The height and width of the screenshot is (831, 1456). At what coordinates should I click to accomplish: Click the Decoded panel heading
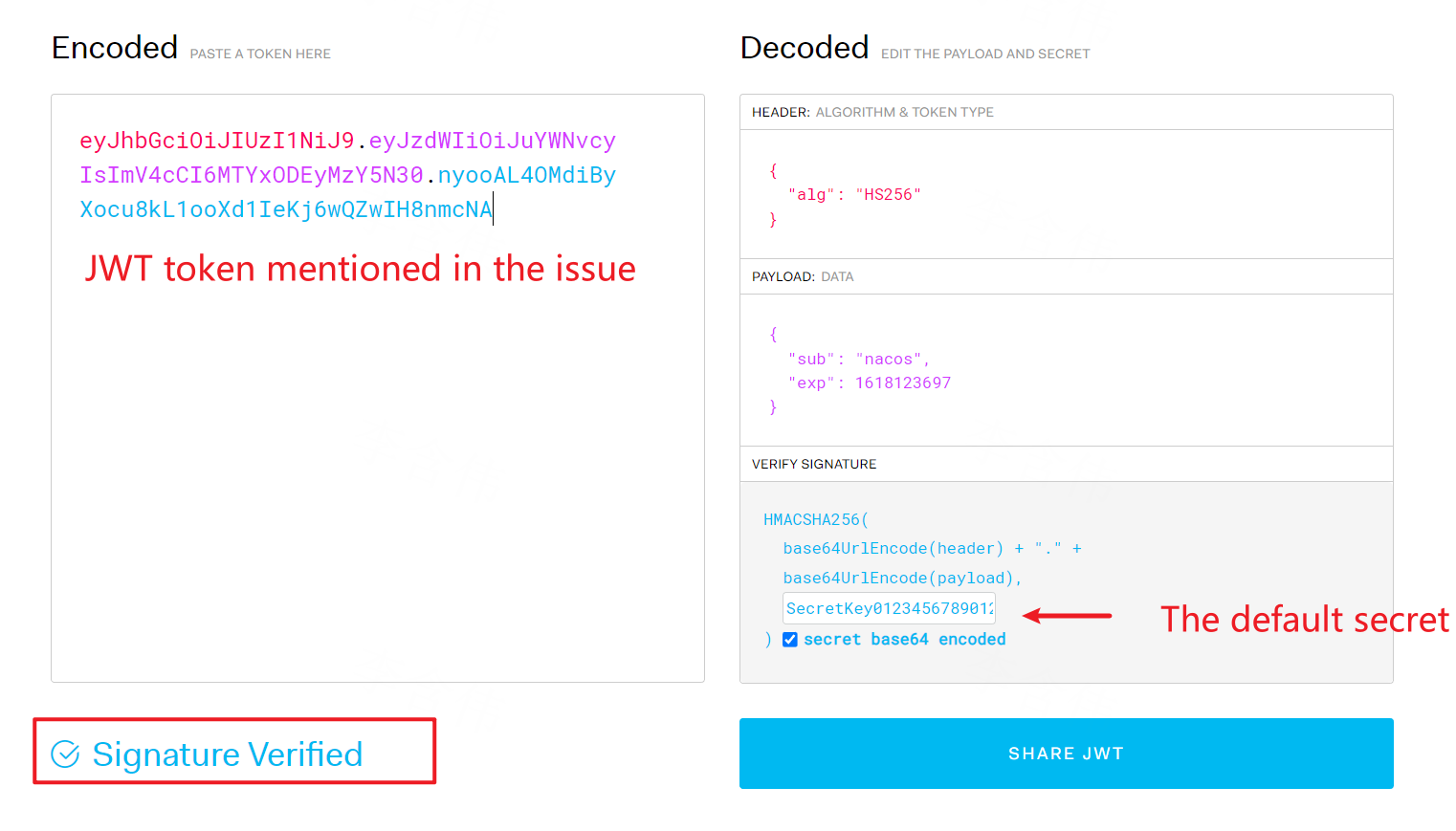pyautogui.click(x=805, y=47)
